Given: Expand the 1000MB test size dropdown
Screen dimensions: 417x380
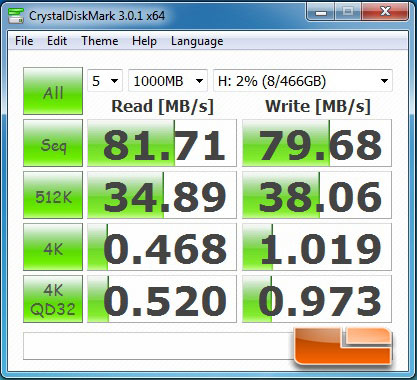Looking at the screenshot, I should [168, 81].
